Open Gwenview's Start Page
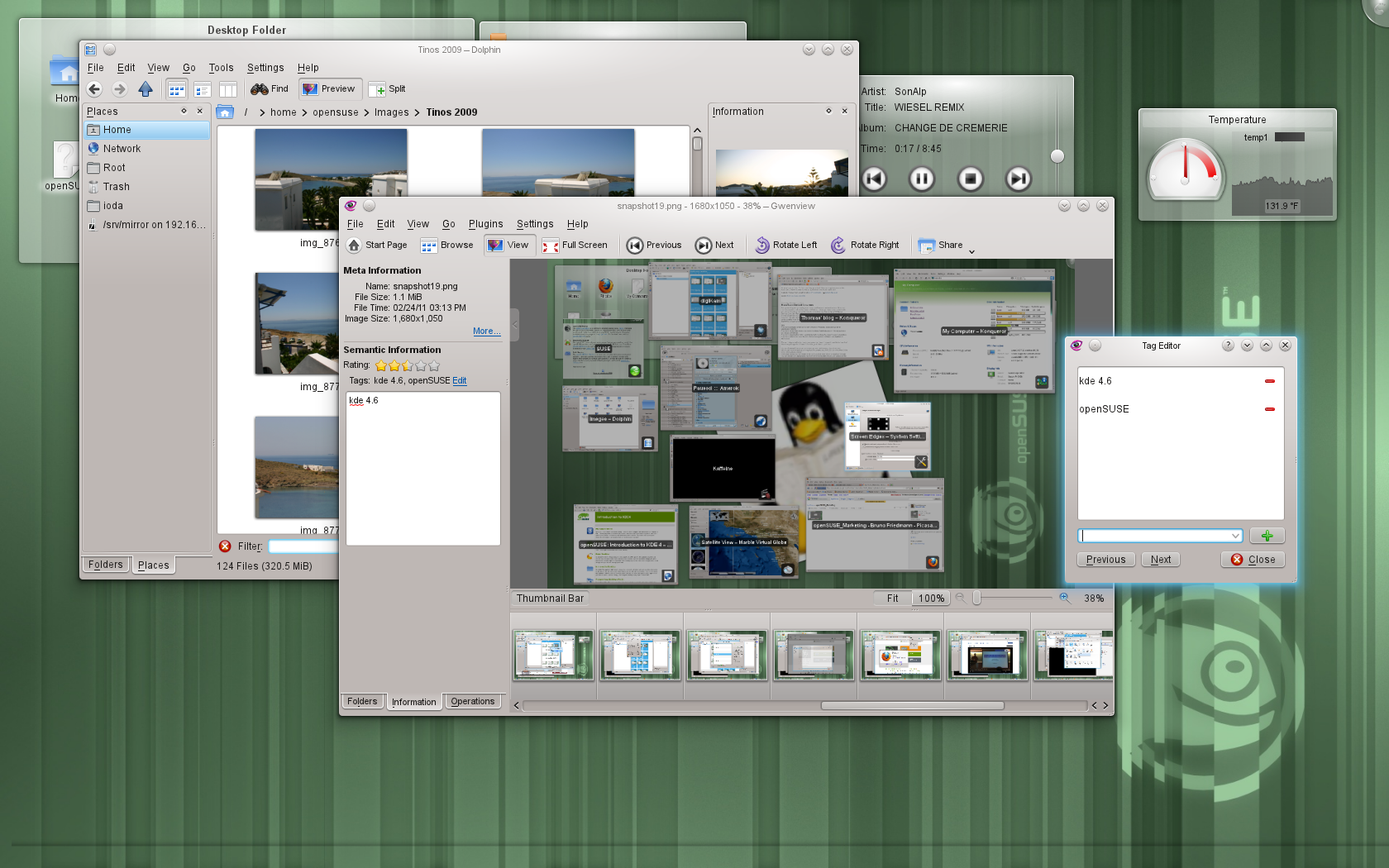The image size is (1389, 868). coord(377,245)
